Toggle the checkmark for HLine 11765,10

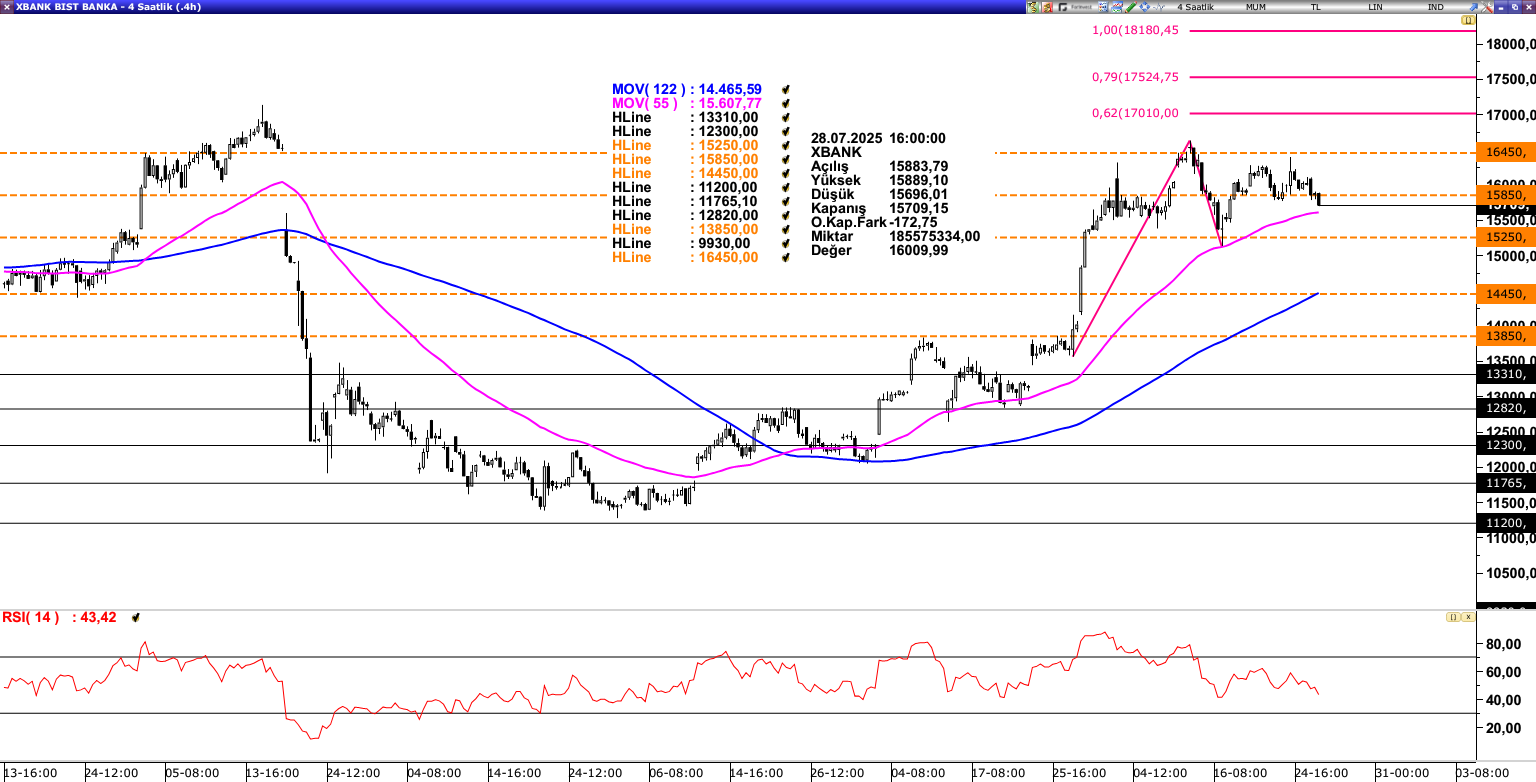(x=786, y=201)
